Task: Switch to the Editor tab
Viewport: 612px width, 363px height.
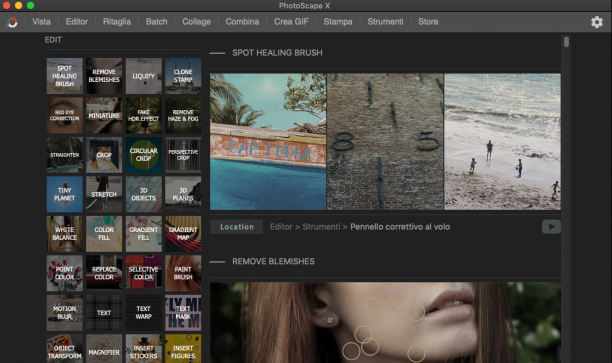Action: tap(76, 22)
